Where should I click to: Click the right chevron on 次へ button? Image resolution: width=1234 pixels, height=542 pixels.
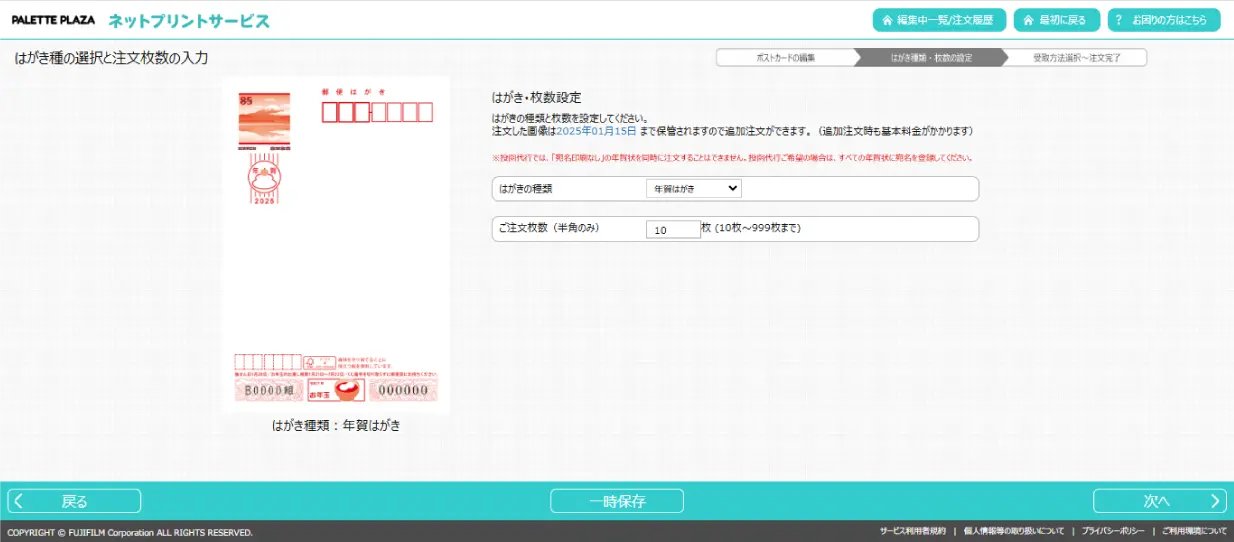1215,501
